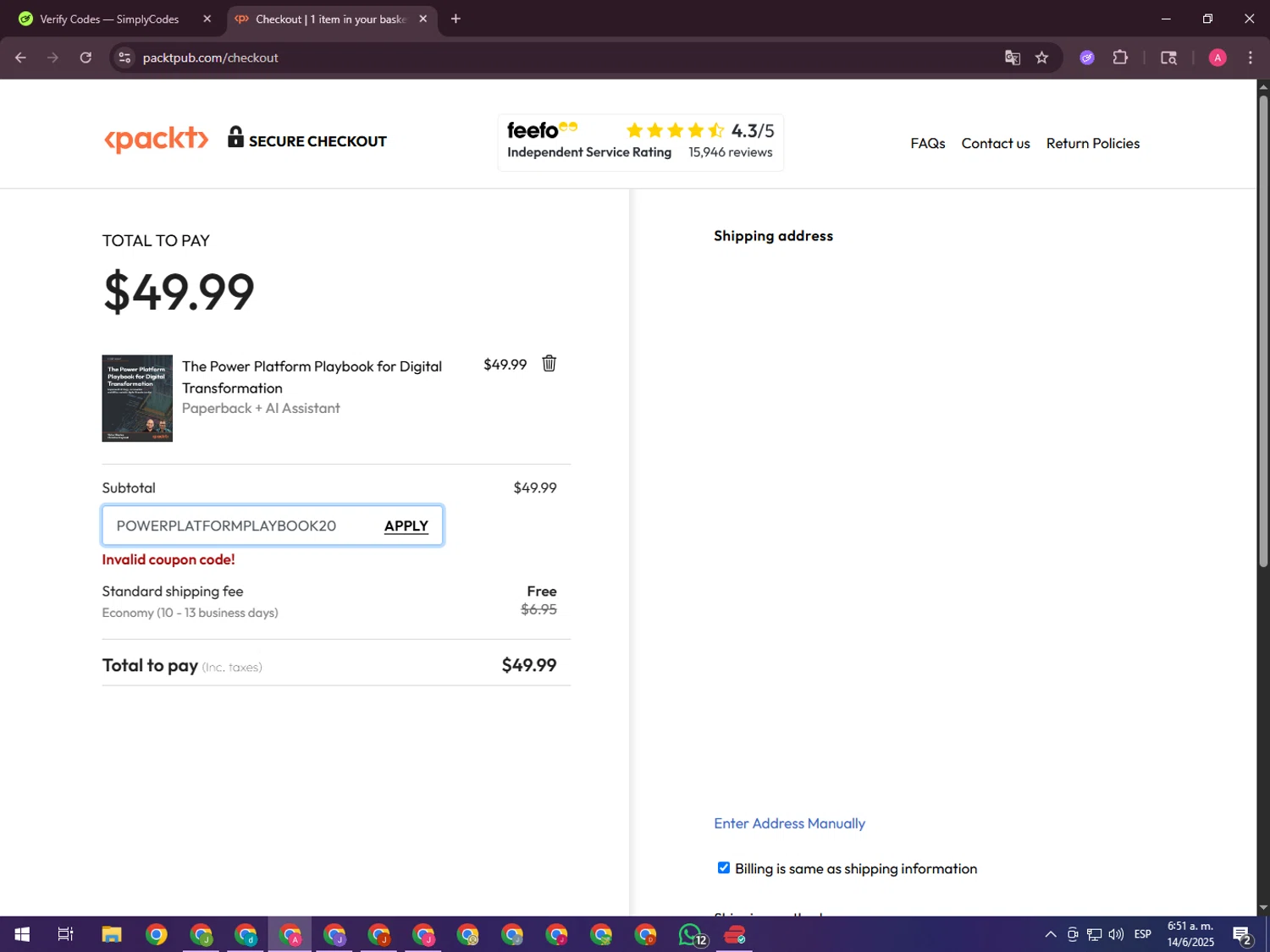Viewport: 1270px width, 952px height.
Task: Delete the book using the trash icon
Action: pyautogui.click(x=549, y=364)
